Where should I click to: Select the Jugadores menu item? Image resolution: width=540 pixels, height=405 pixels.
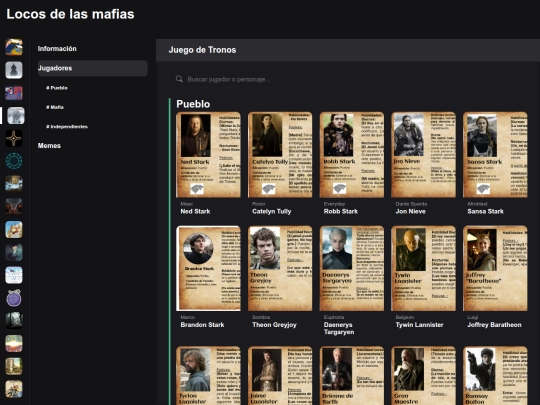pos(92,68)
